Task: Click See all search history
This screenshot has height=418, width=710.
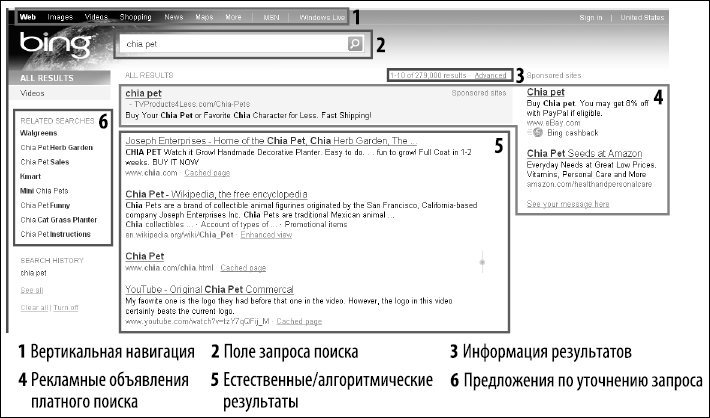Action: click(x=32, y=290)
